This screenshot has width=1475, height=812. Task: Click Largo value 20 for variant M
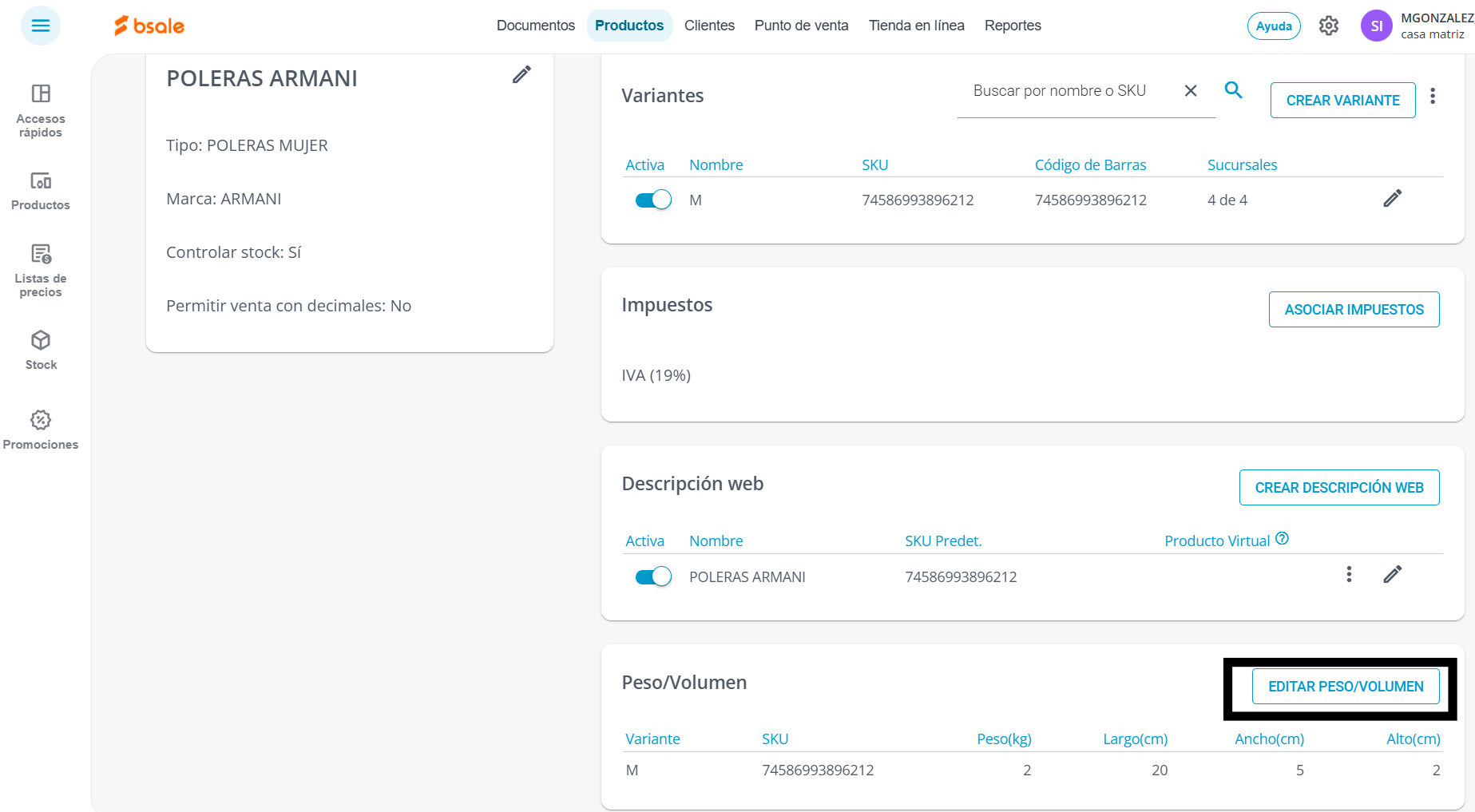point(1160,770)
